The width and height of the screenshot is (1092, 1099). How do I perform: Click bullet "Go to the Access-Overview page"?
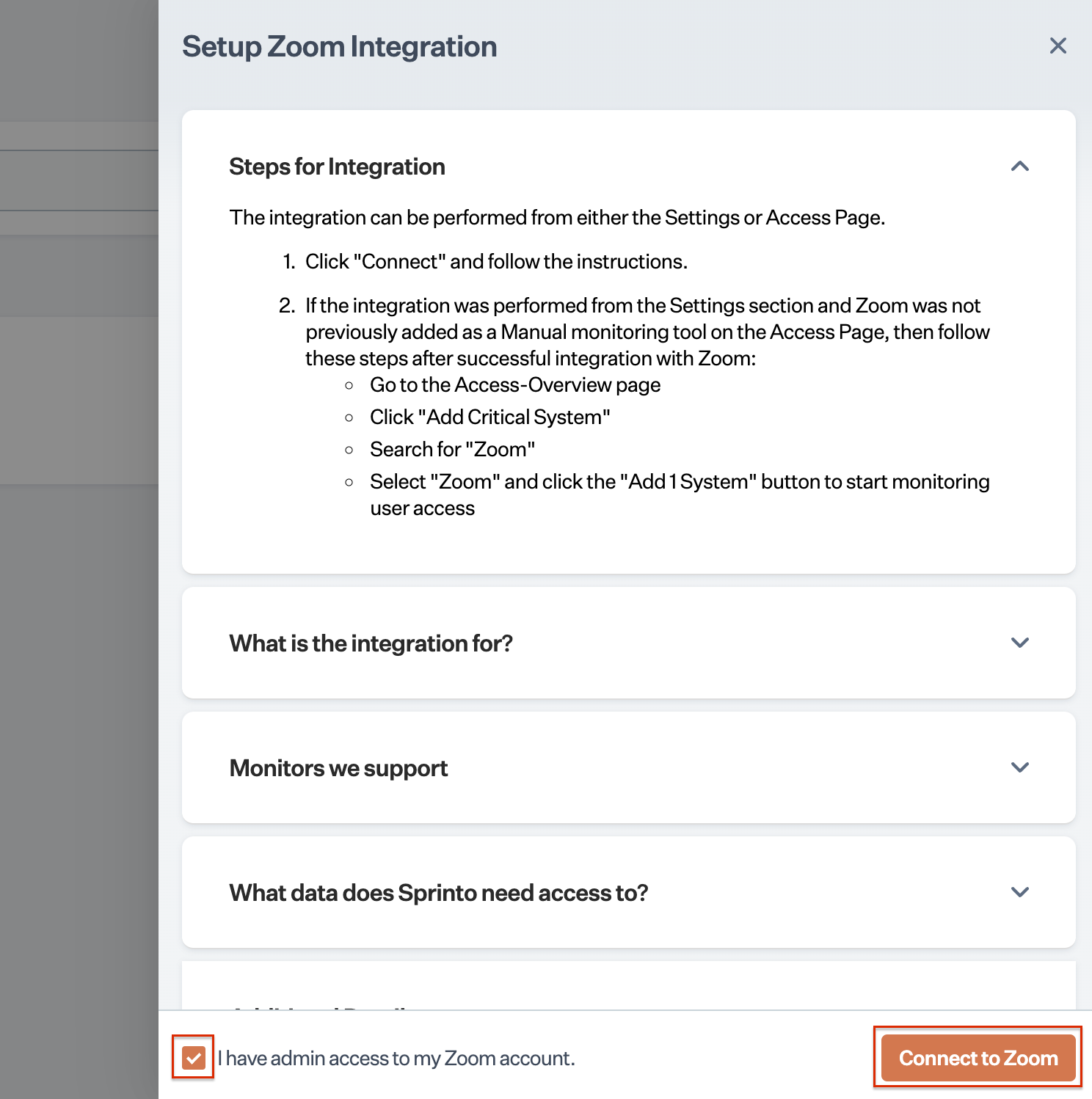(x=515, y=385)
